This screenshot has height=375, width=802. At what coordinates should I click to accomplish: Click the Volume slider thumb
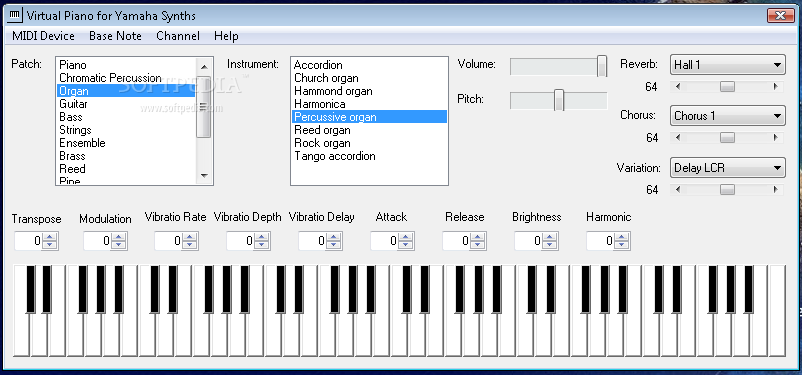click(602, 66)
